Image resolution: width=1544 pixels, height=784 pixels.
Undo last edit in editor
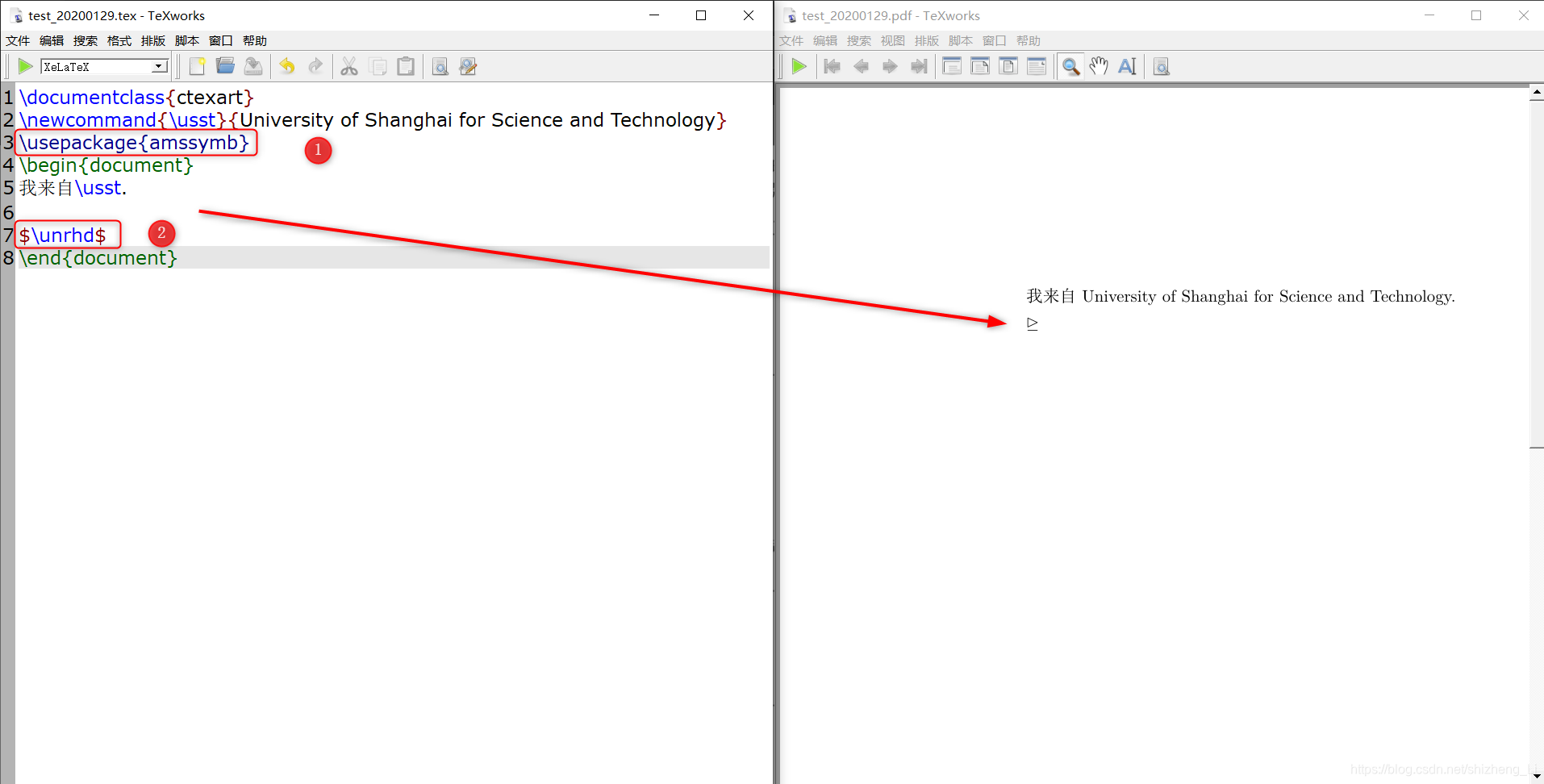click(287, 66)
